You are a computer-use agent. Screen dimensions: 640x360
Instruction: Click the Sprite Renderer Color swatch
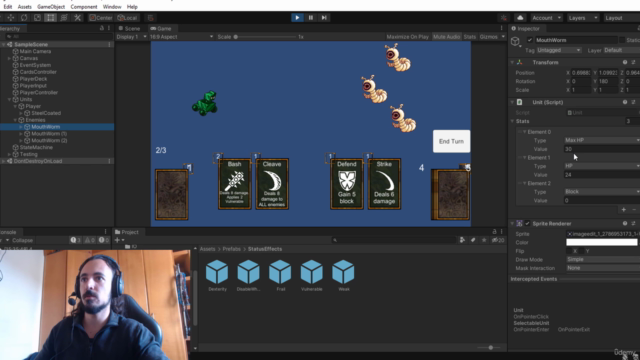click(602, 242)
